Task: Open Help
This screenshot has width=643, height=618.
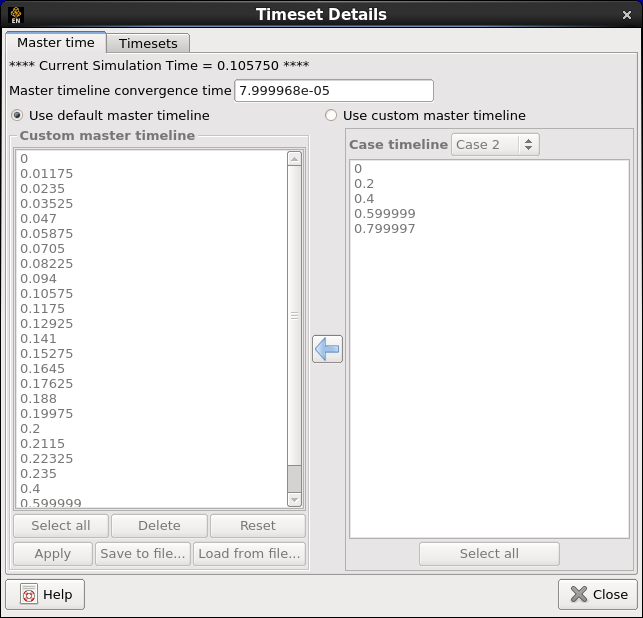Action: pos(45,594)
